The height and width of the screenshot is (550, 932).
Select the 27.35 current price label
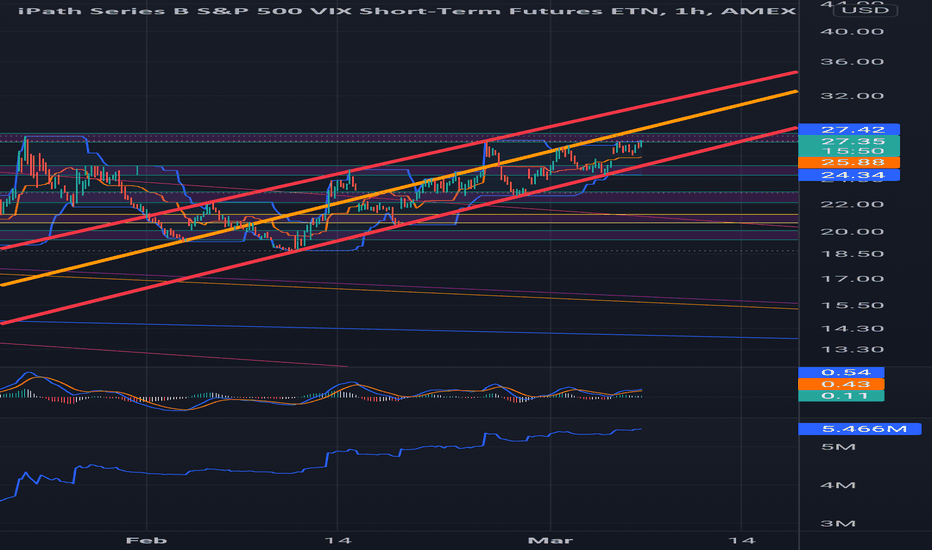point(849,141)
